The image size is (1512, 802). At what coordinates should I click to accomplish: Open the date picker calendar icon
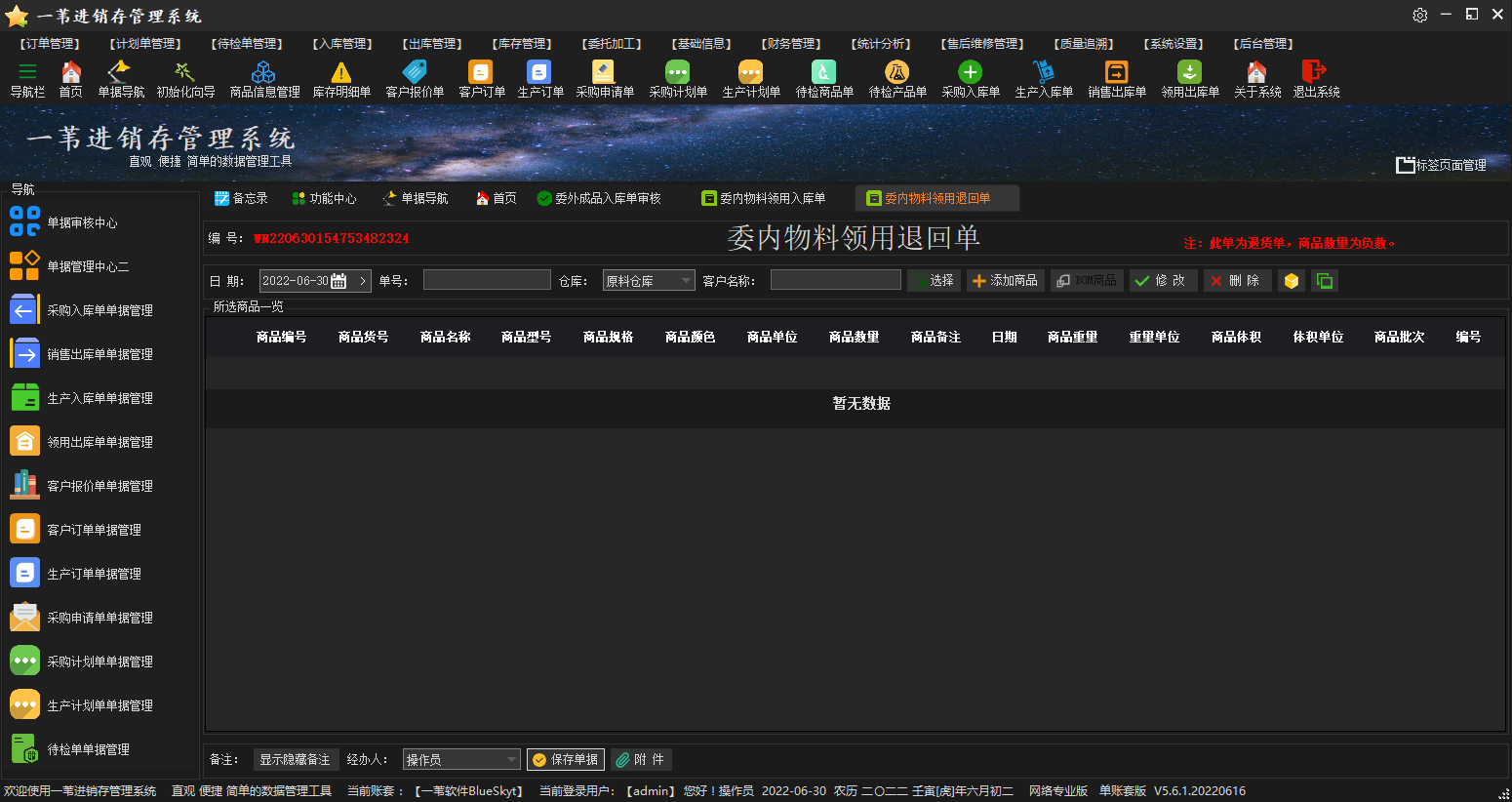(338, 281)
